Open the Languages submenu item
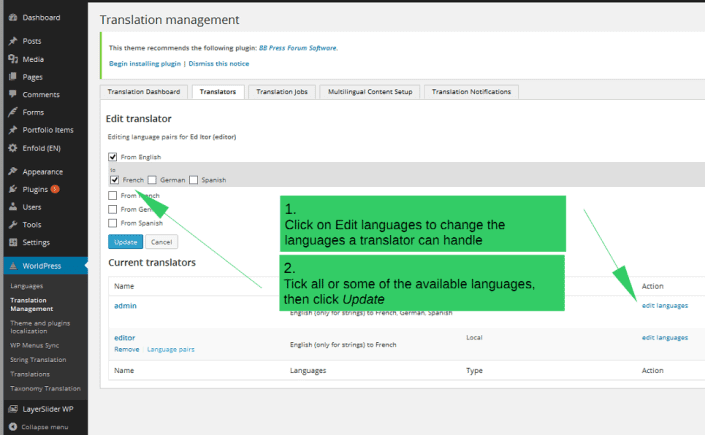The image size is (705, 435). [27, 286]
